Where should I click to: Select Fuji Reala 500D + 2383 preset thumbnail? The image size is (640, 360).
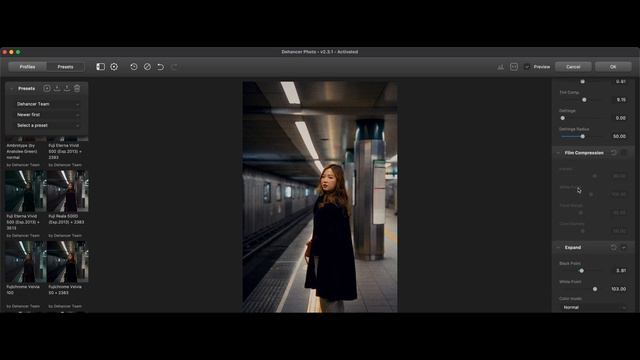[x=68, y=191]
